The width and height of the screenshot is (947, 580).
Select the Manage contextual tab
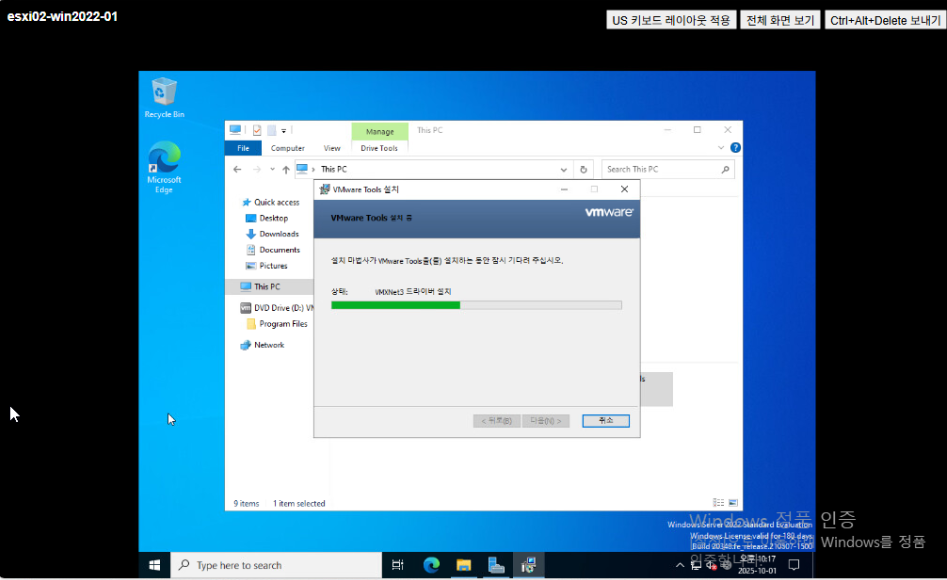379,131
